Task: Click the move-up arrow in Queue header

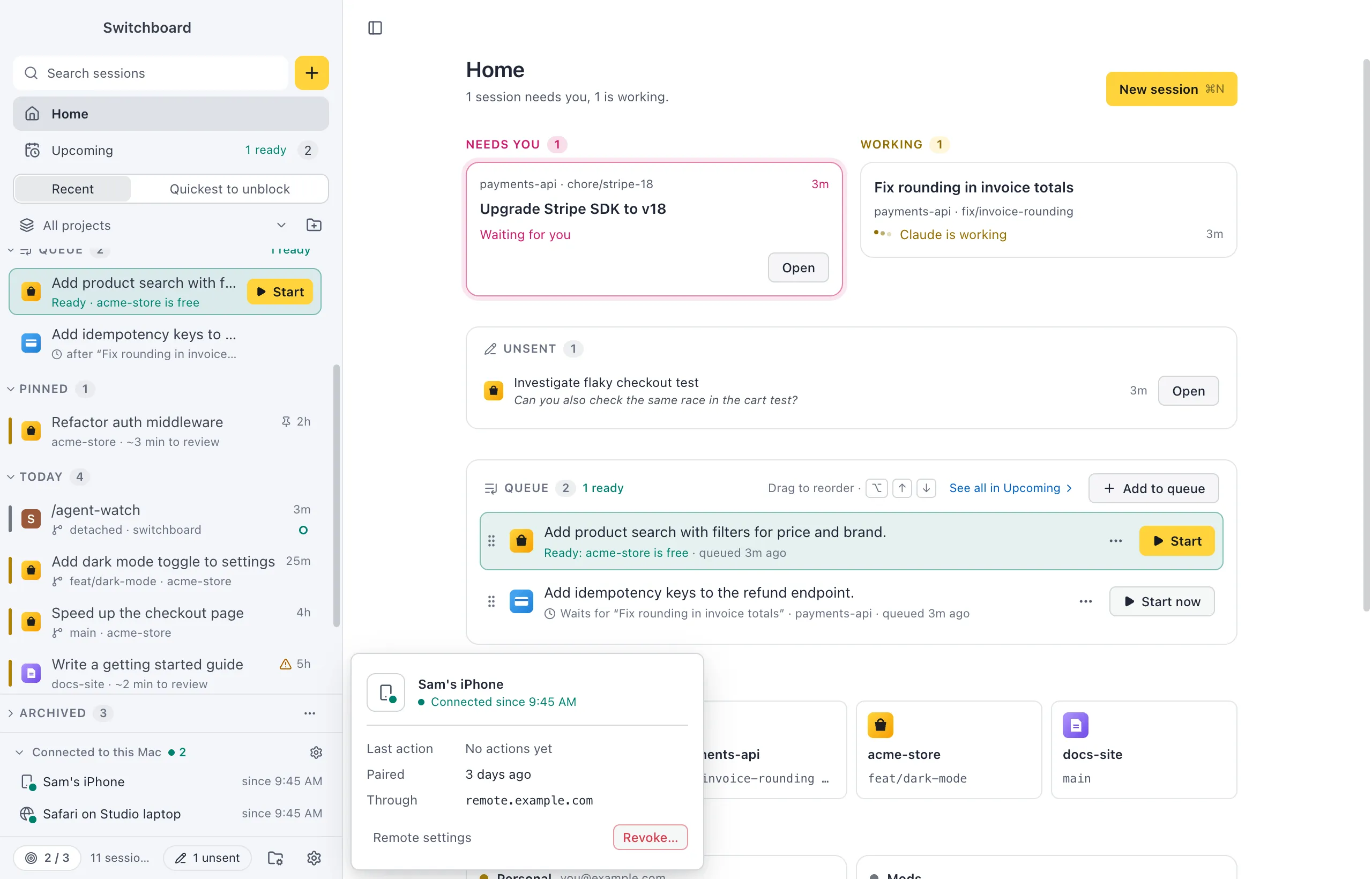Action: click(x=902, y=488)
